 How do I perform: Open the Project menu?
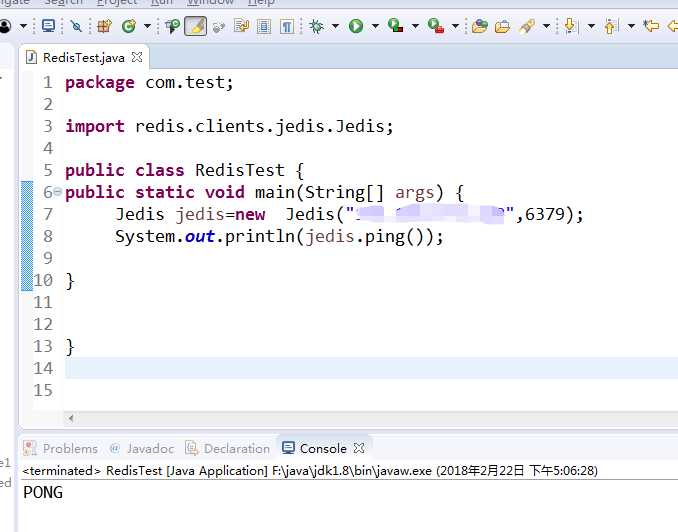(x=117, y=2)
